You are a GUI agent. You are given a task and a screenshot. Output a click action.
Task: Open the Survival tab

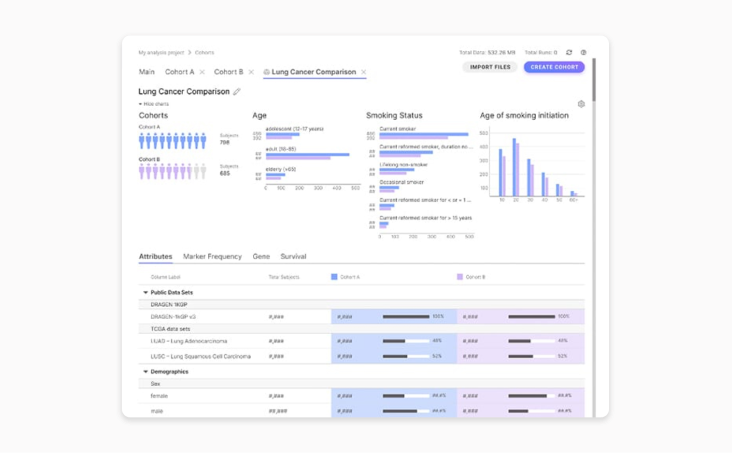[293, 257]
